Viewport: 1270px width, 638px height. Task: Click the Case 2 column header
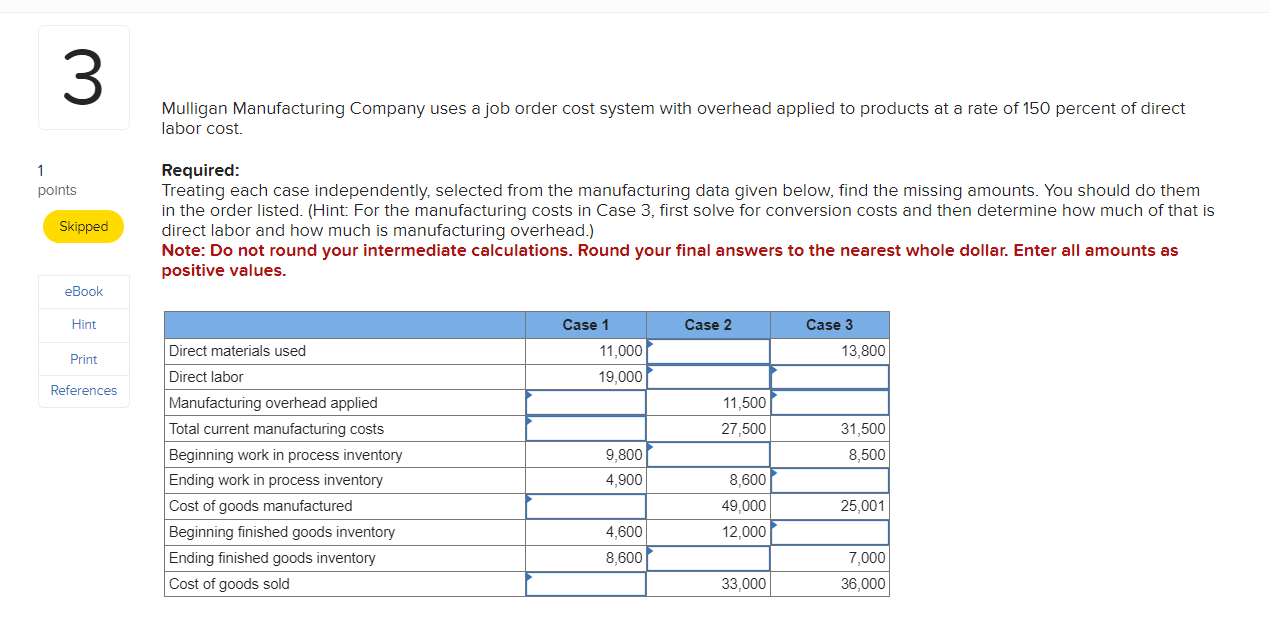pos(708,325)
